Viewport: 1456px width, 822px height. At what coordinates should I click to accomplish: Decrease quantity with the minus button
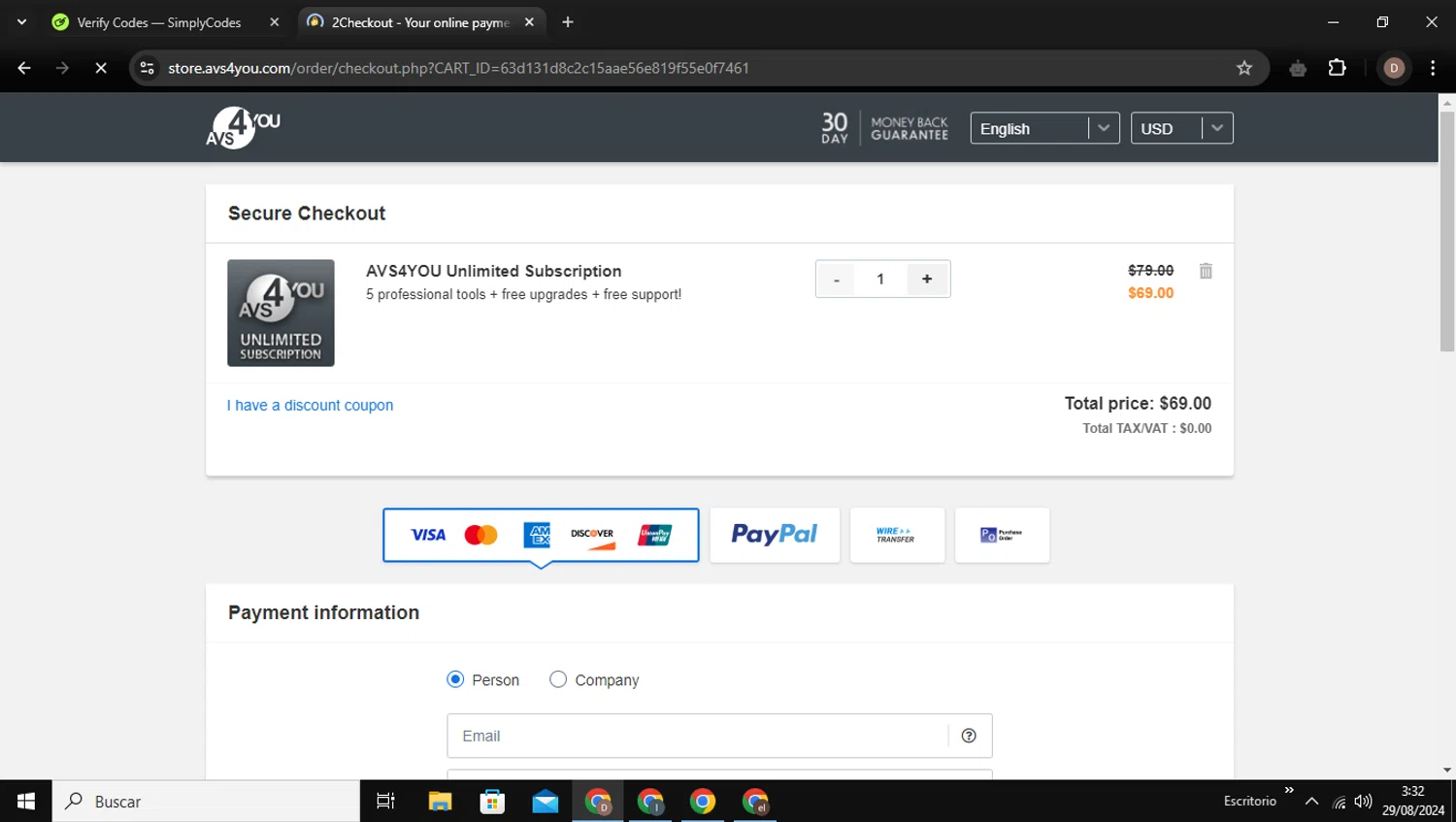point(837,279)
